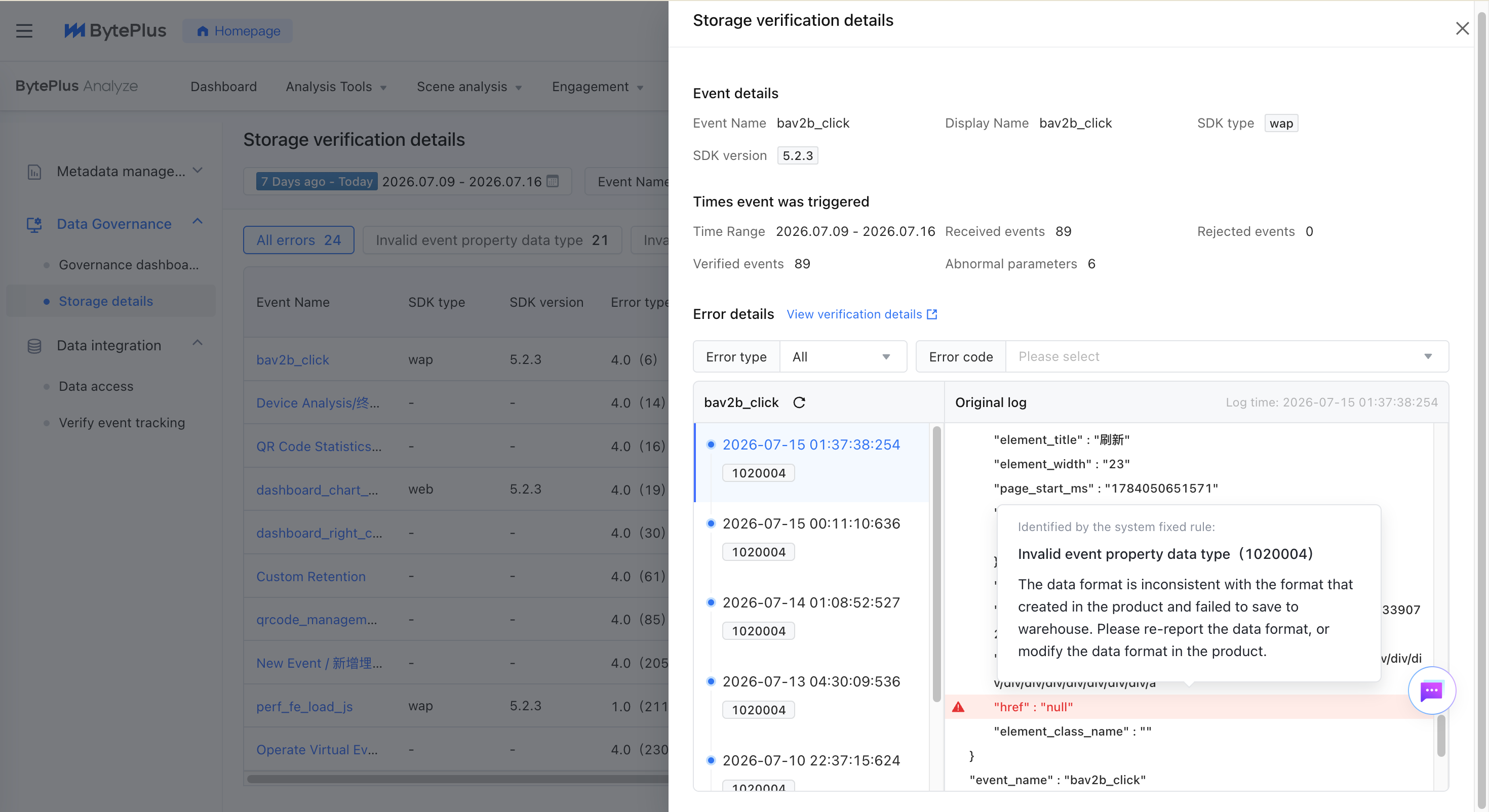Click the table horizontal scrollbar

pos(458,779)
